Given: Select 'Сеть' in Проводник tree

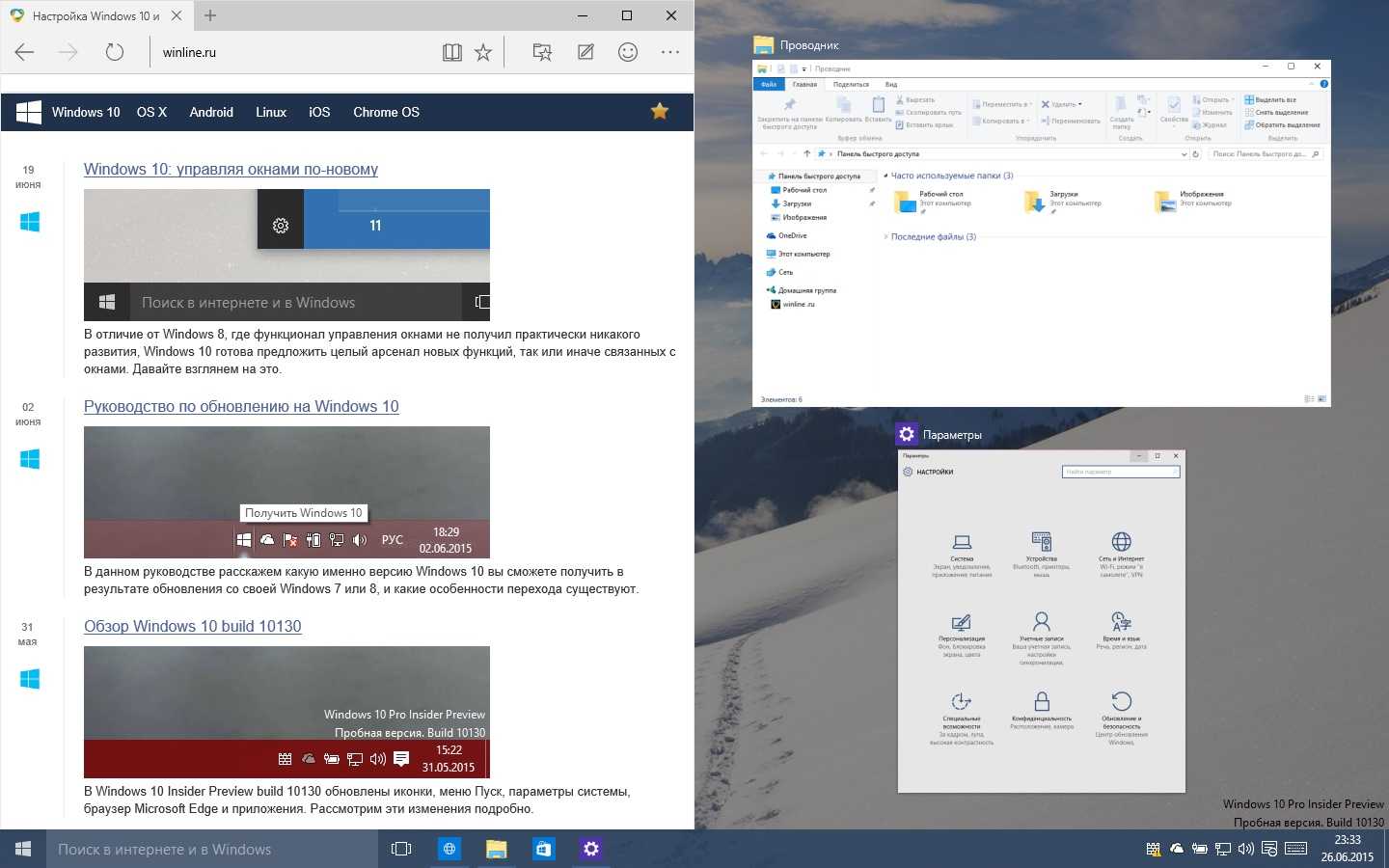Looking at the screenshot, I should (779, 272).
